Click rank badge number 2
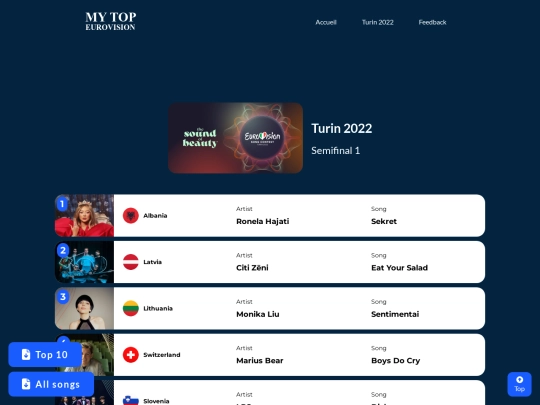 click(63, 250)
